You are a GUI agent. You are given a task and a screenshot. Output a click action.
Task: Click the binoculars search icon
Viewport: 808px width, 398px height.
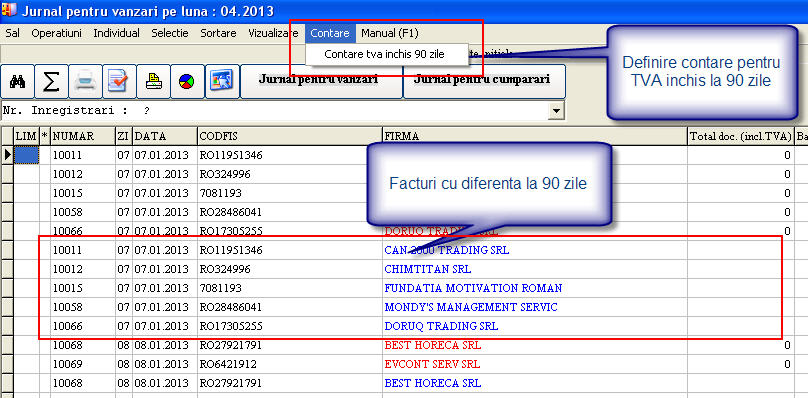click(18, 81)
